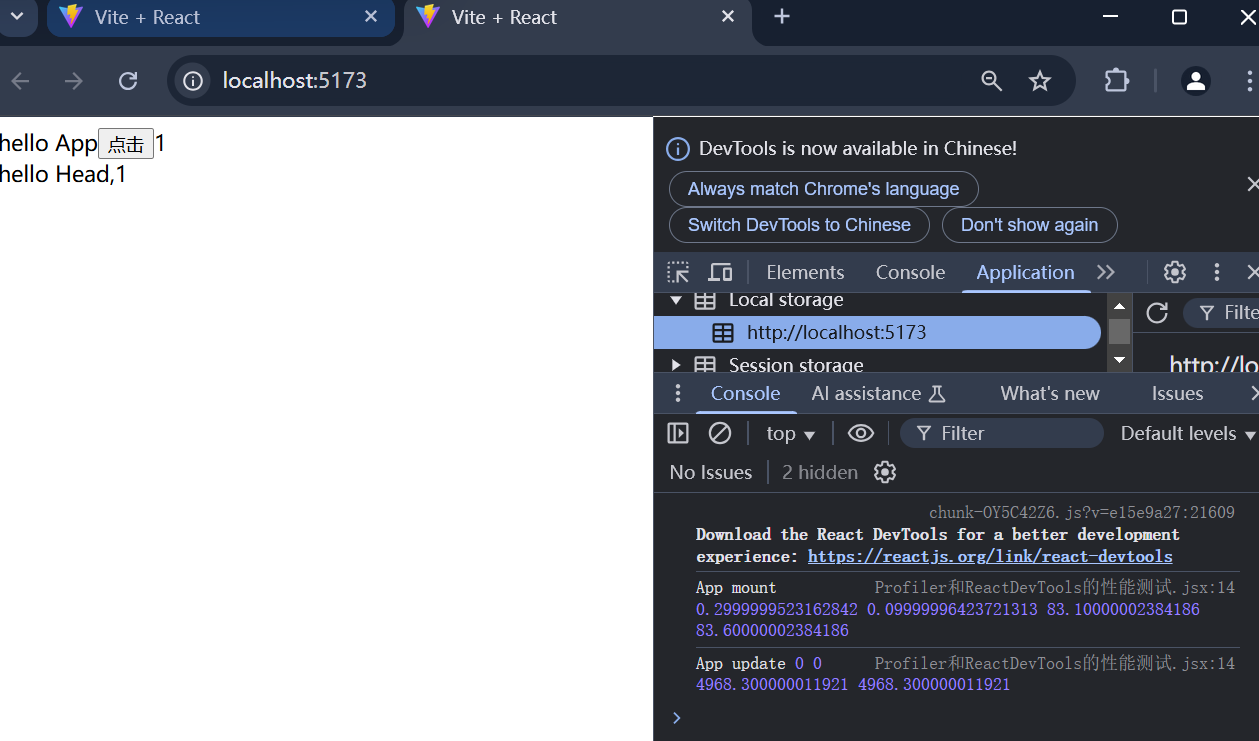The height and width of the screenshot is (741, 1259).
Task: Close the second Vite + React tab
Action: [x=728, y=17]
